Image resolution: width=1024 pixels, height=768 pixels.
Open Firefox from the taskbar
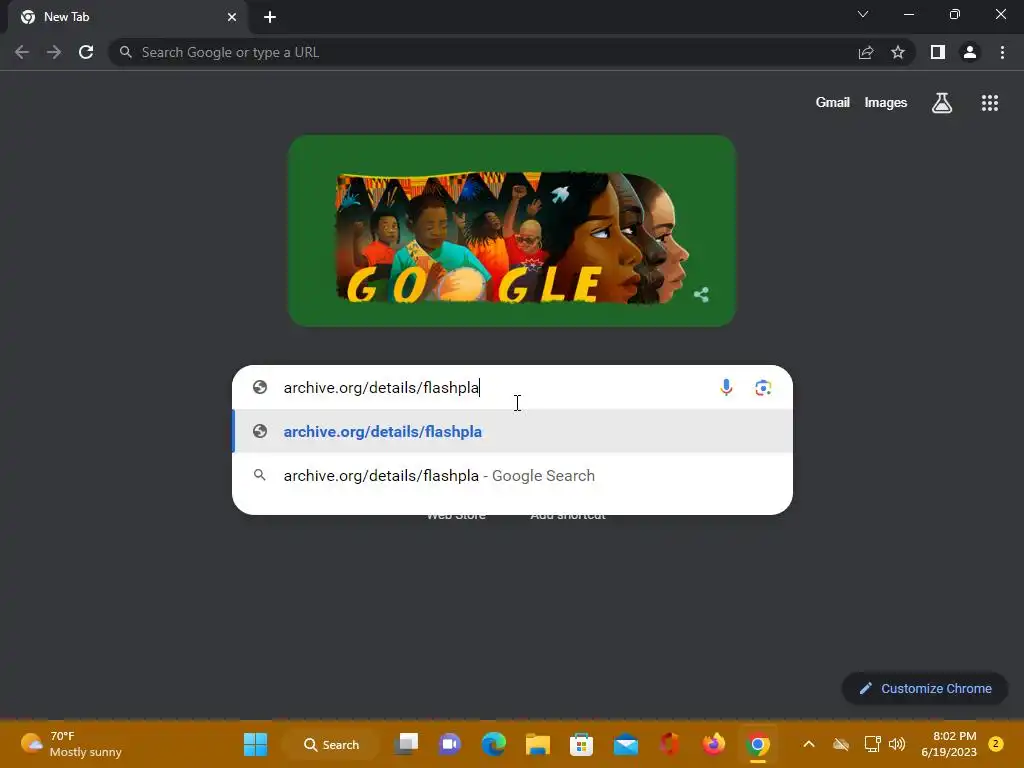[x=713, y=744]
